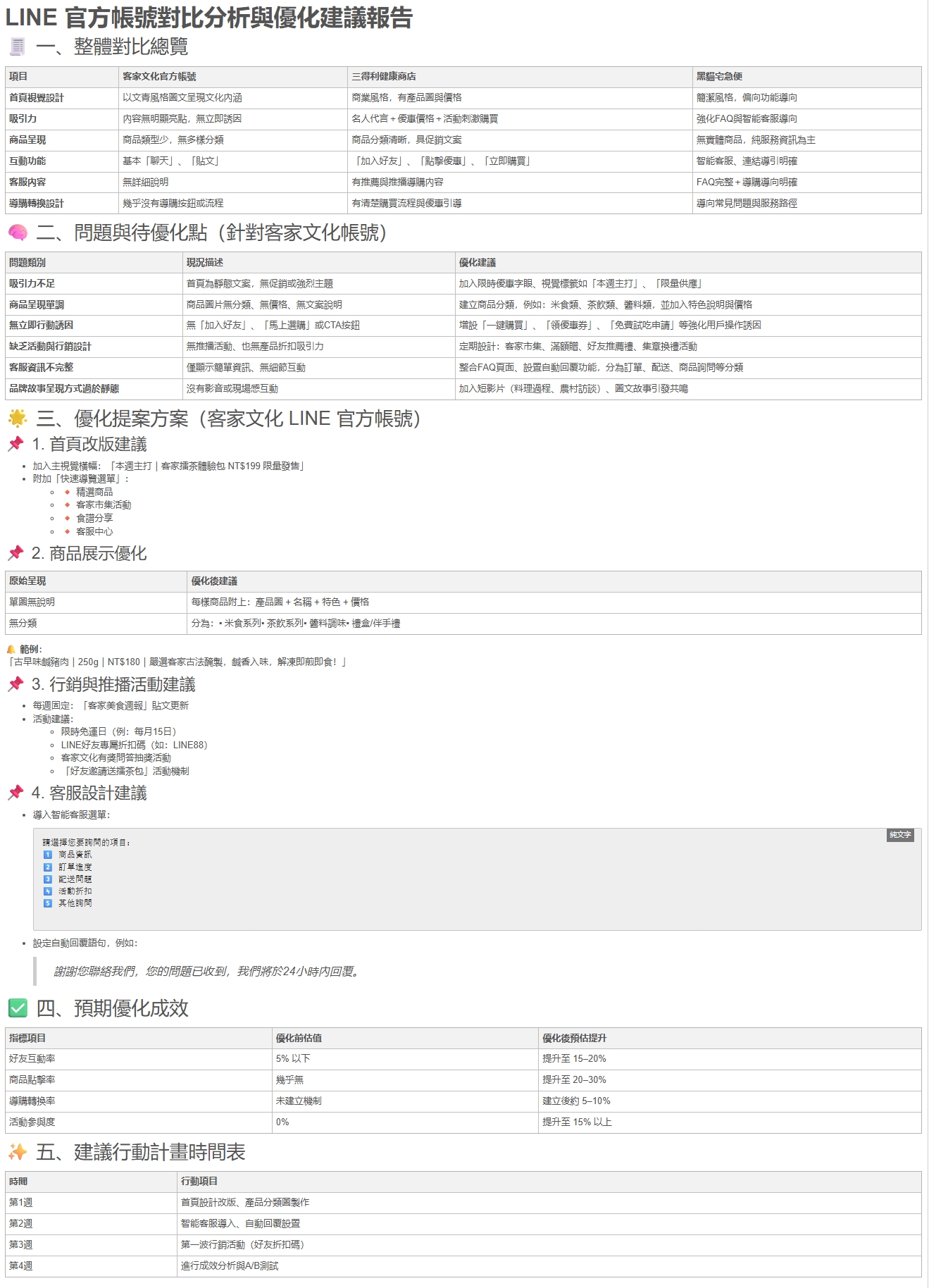Viewport: 929px width, 1288px height.
Task: Click the pushpin icon next to 客服設計建議
Action: click(15, 793)
